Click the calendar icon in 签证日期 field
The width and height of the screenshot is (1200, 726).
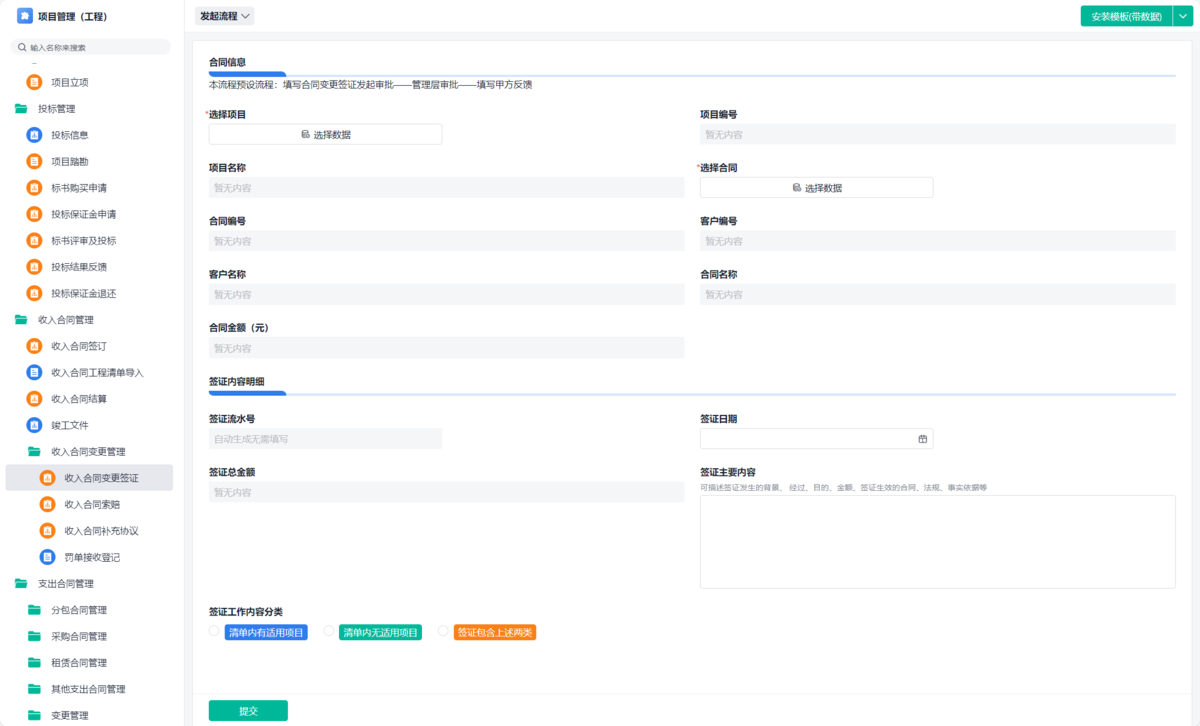923,439
